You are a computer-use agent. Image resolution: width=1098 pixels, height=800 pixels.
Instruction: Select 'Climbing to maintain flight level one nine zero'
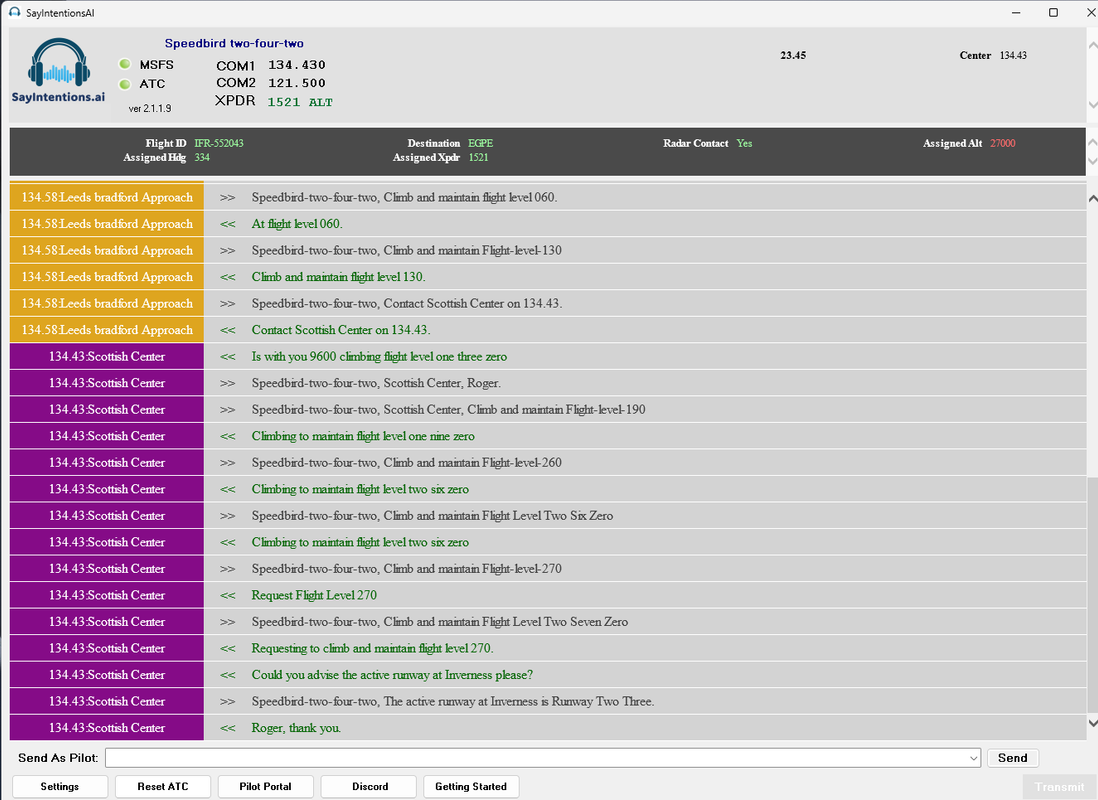[363, 437]
